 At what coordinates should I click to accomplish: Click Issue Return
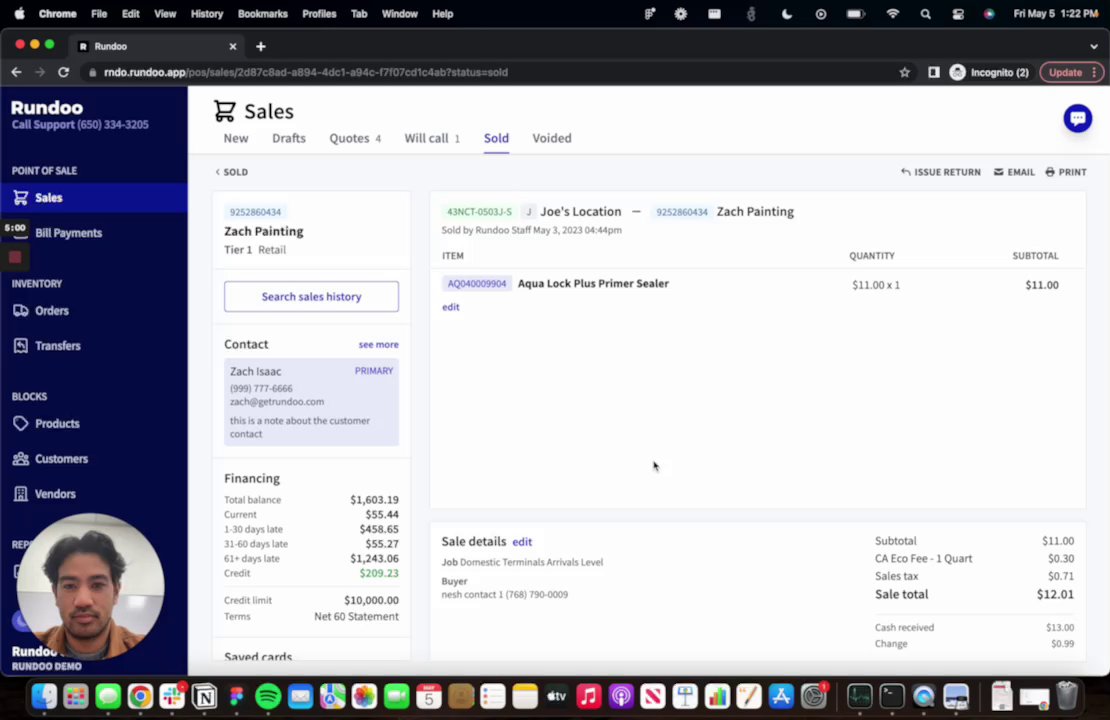(x=941, y=172)
